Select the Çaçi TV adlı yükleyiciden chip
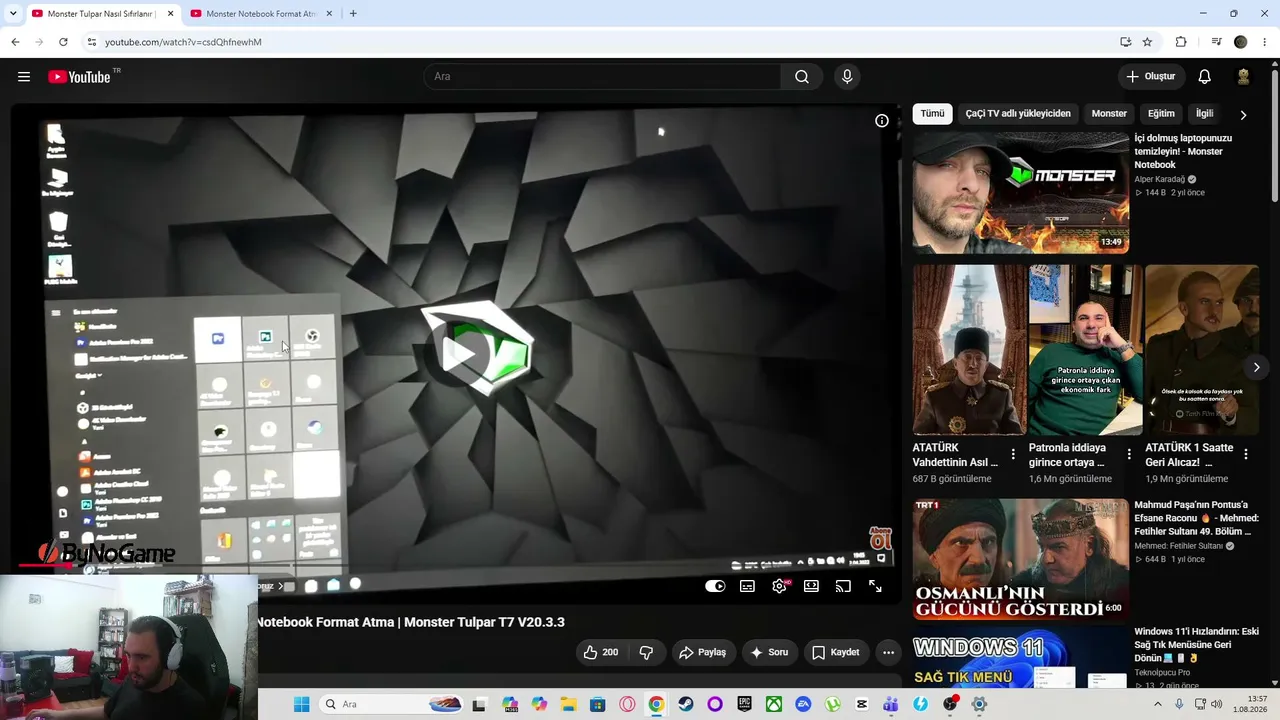Image resolution: width=1280 pixels, height=720 pixels. [1018, 114]
